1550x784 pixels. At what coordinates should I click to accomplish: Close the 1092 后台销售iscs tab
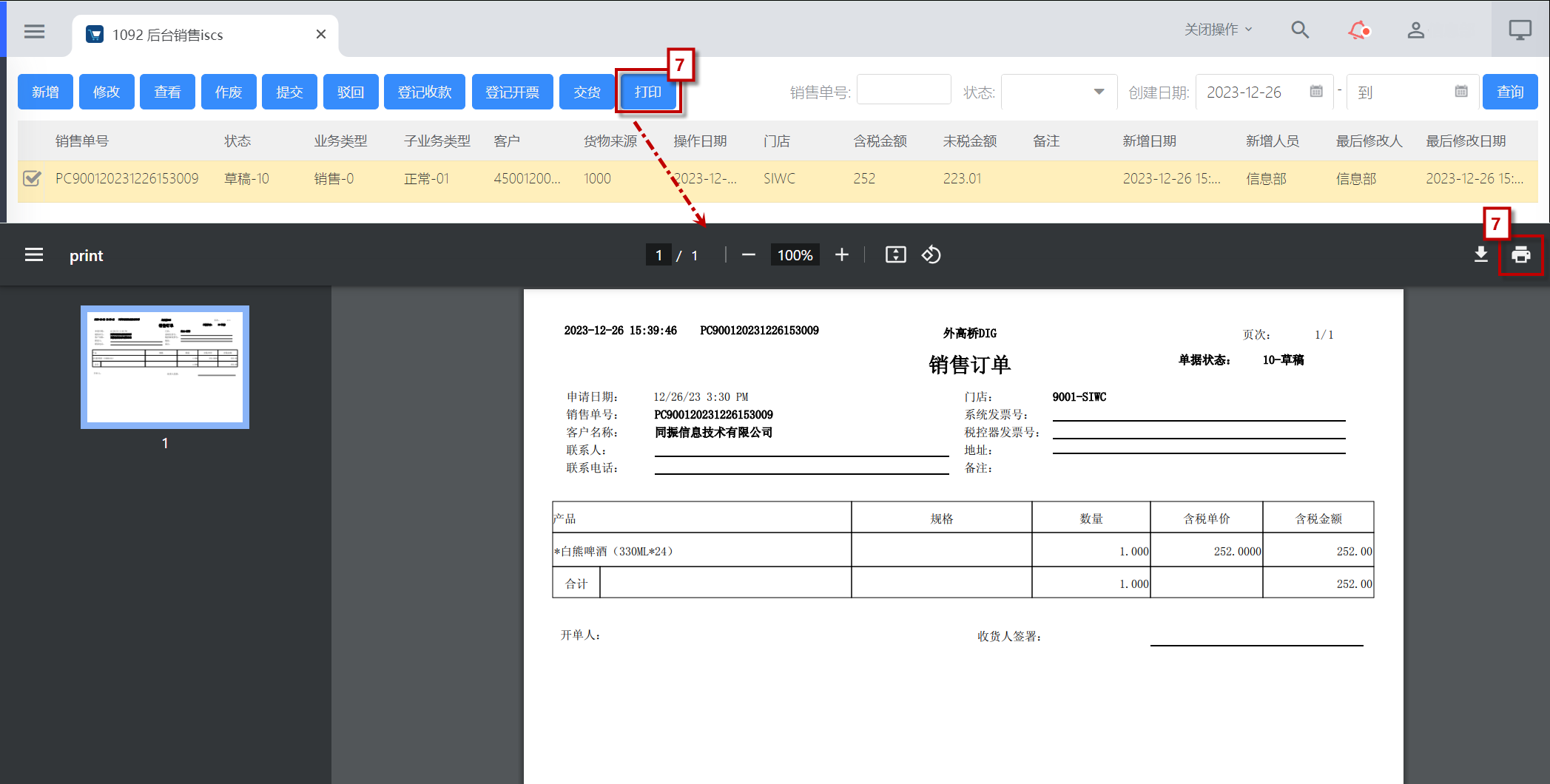click(320, 34)
